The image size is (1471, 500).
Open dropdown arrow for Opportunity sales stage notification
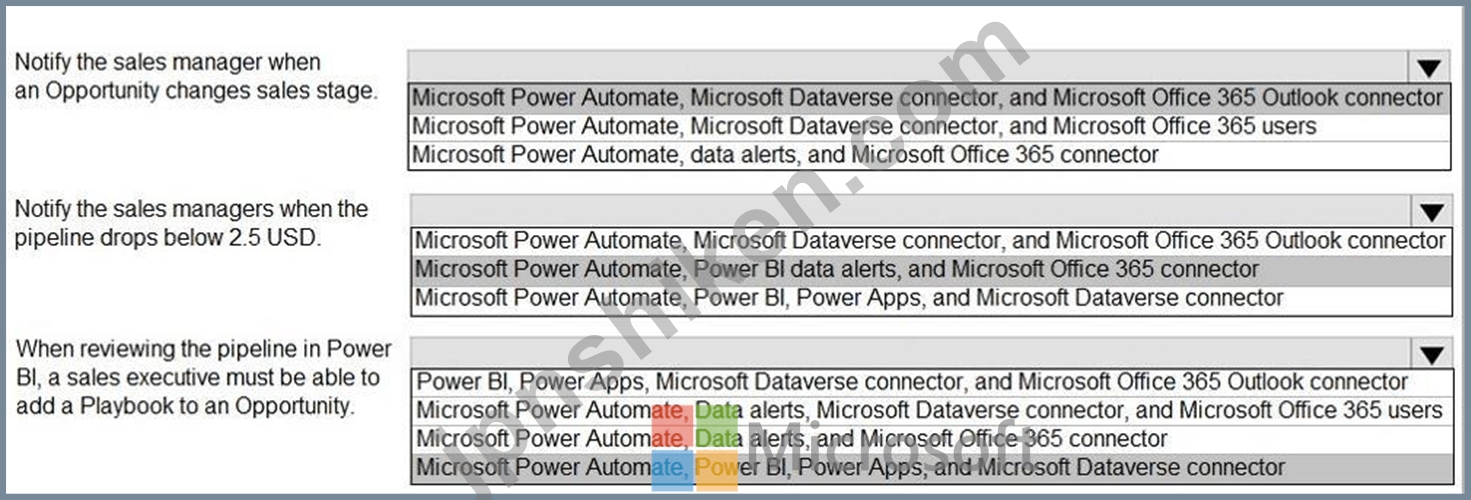pyautogui.click(x=1429, y=68)
